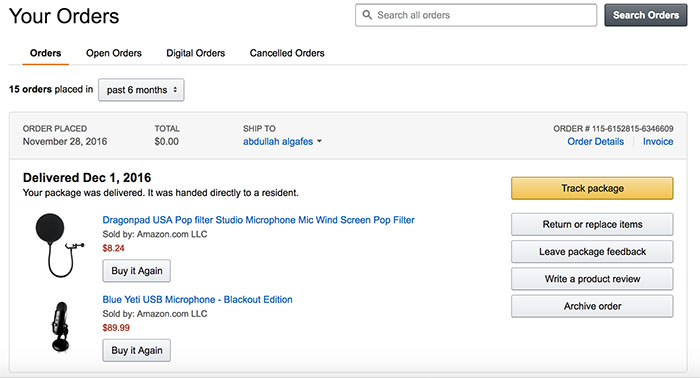Click the Track package button
This screenshot has height=378, width=700.
(592, 188)
